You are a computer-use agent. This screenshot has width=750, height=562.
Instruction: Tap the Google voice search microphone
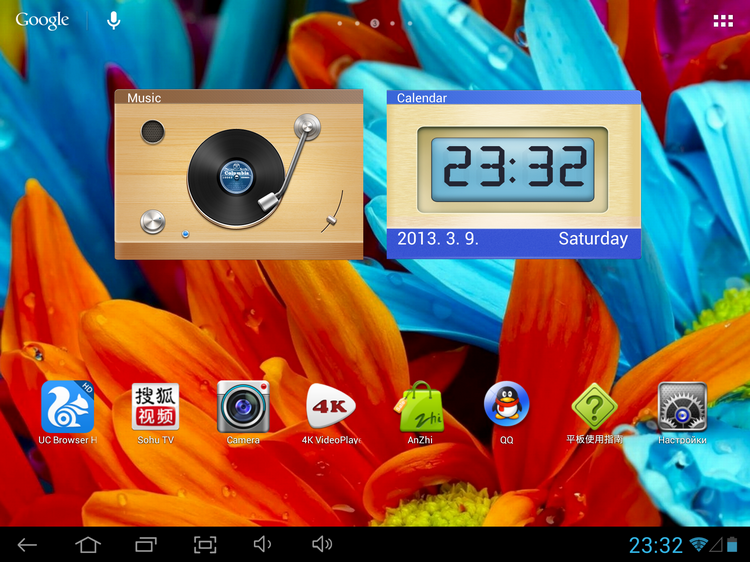pos(113,21)
